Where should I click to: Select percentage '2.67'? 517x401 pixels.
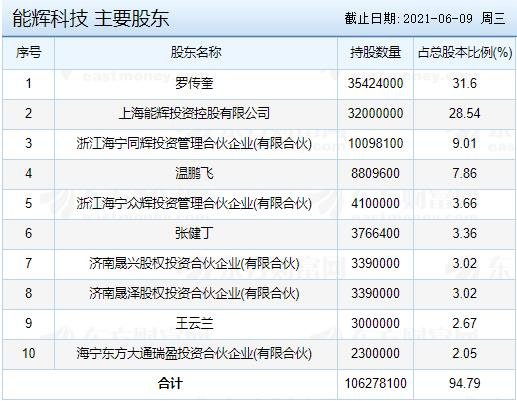coord(465,323)
